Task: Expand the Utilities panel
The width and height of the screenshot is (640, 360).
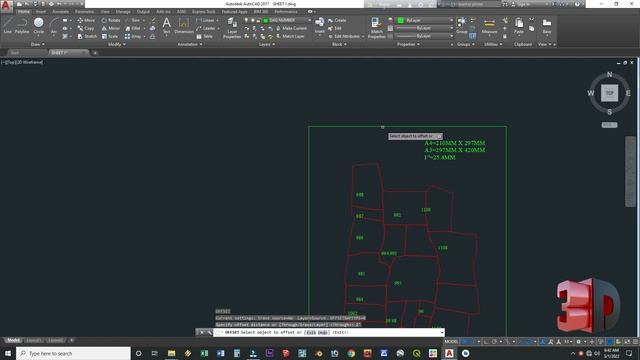Action: click(493, 44)
